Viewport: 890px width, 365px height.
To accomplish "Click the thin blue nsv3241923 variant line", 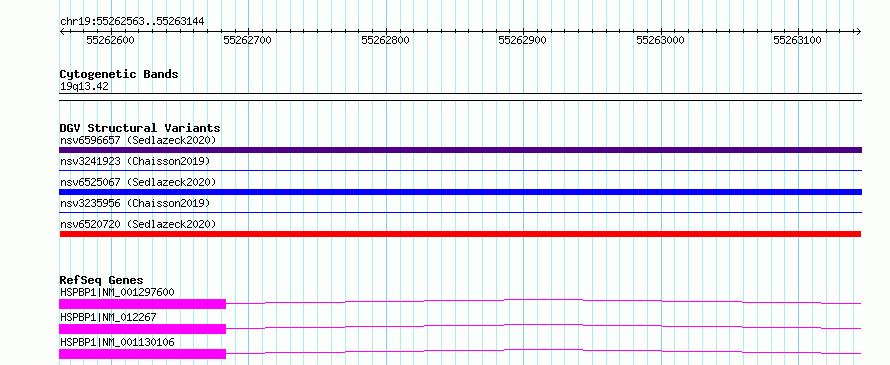I will [x=460, y=170].
